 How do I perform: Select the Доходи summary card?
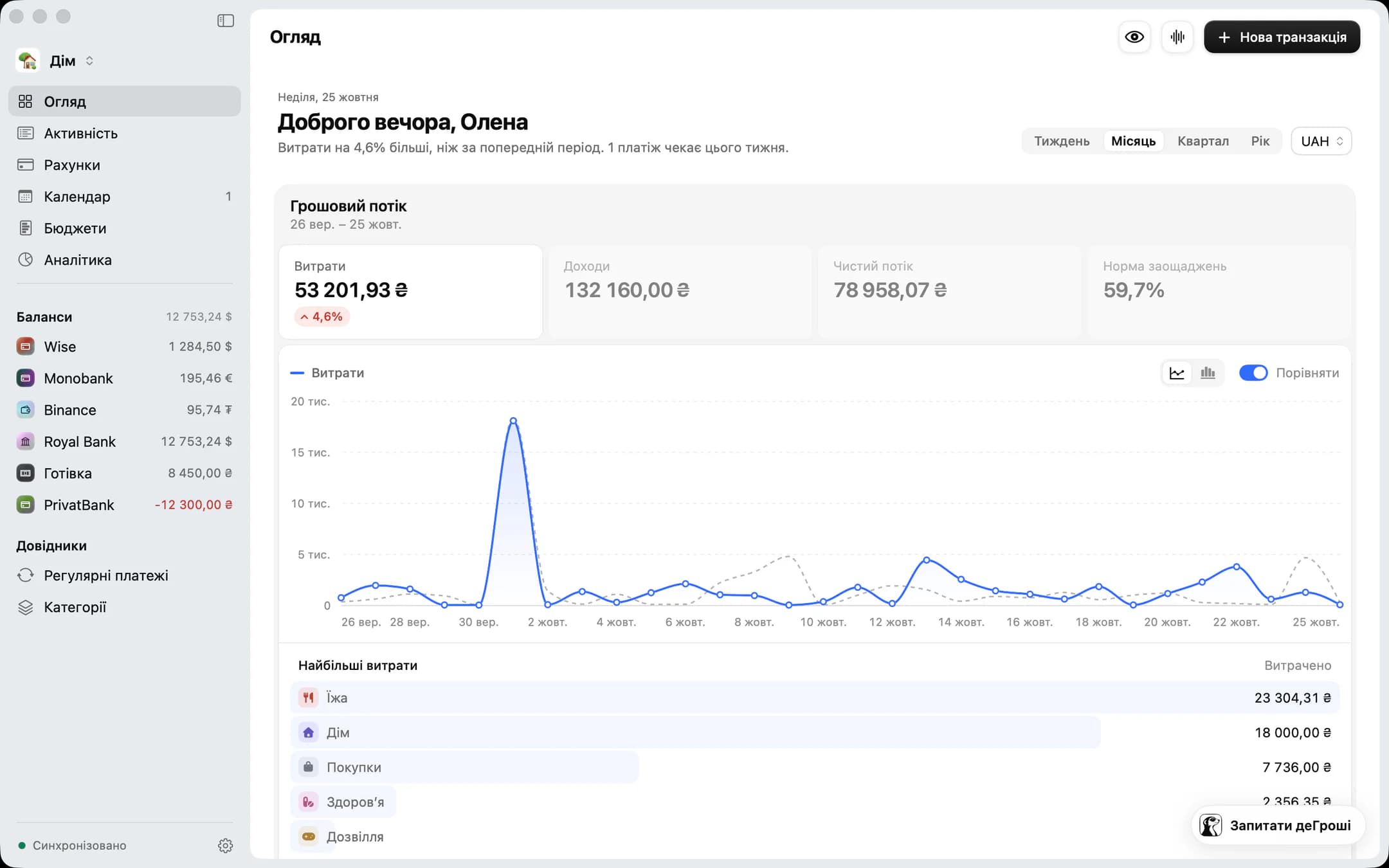680,292
